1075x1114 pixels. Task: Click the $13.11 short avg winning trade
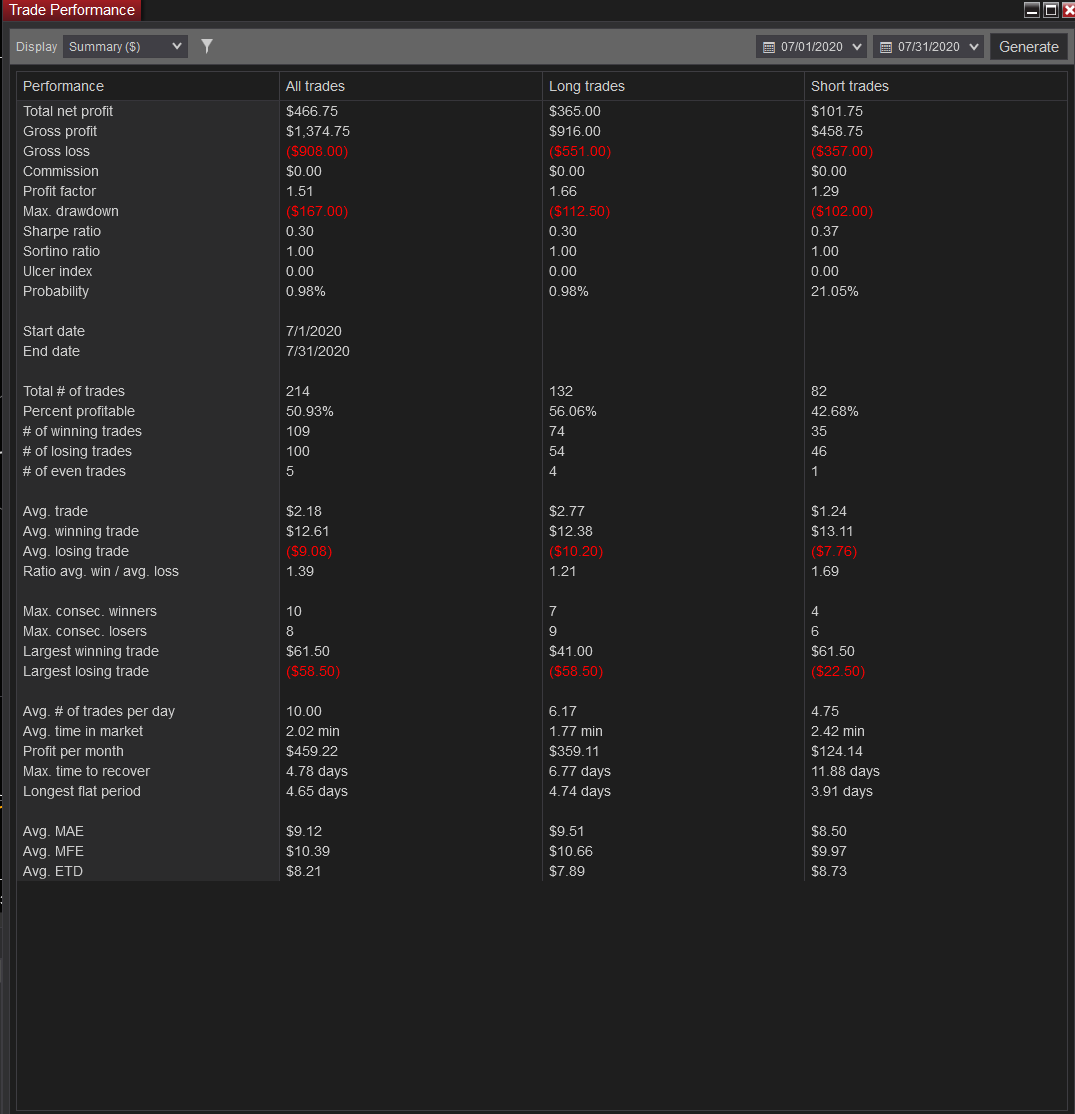pyautogui.click(x=832, y=531)
